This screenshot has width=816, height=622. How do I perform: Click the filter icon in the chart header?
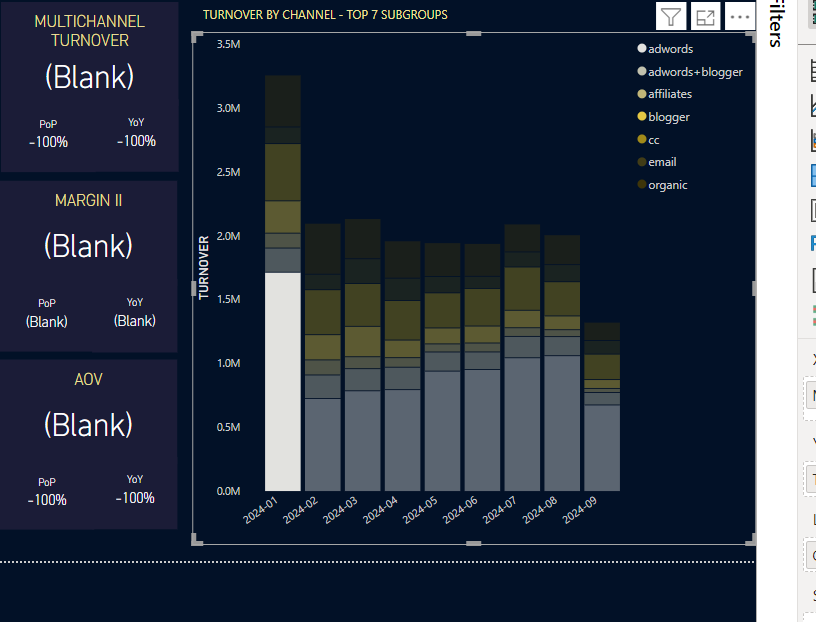[671, 17]
